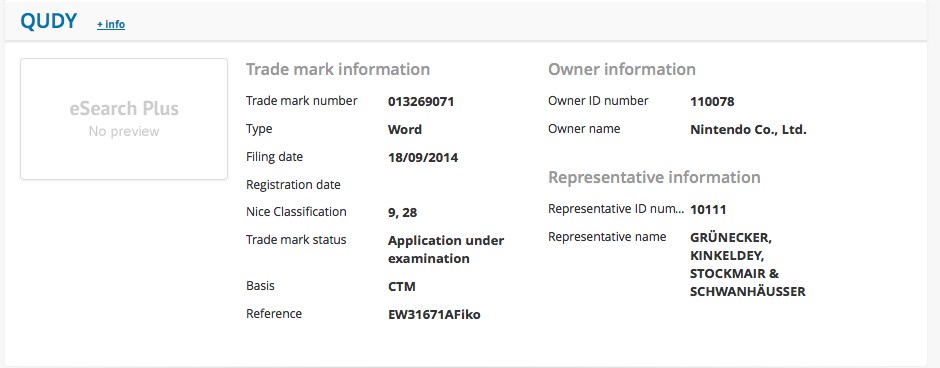940x368 pixels.
Task: Click the Registration date label
Action: point(293,185)
